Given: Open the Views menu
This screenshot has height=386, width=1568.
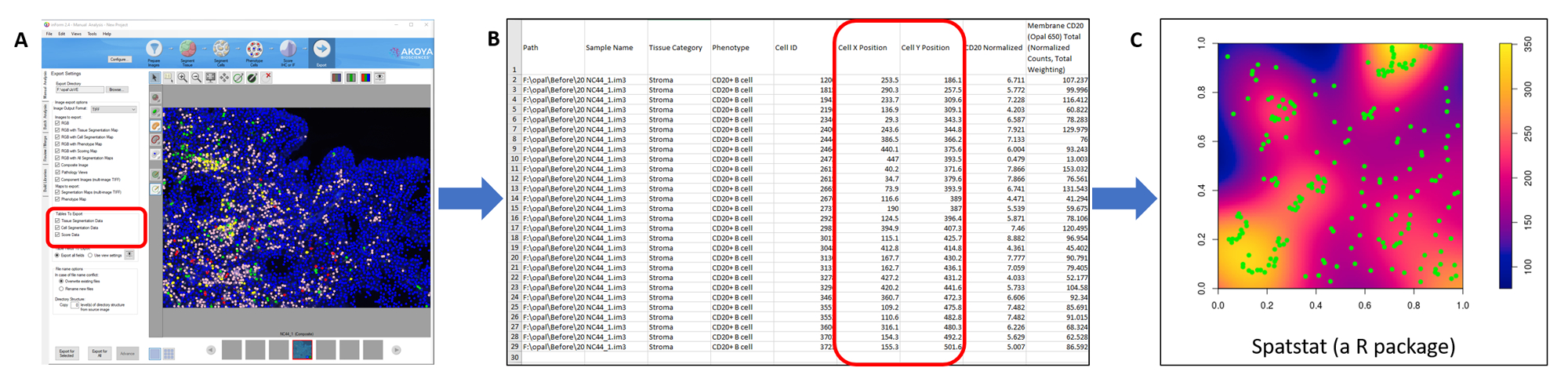Looking at the screenshot, I should 76,34.
